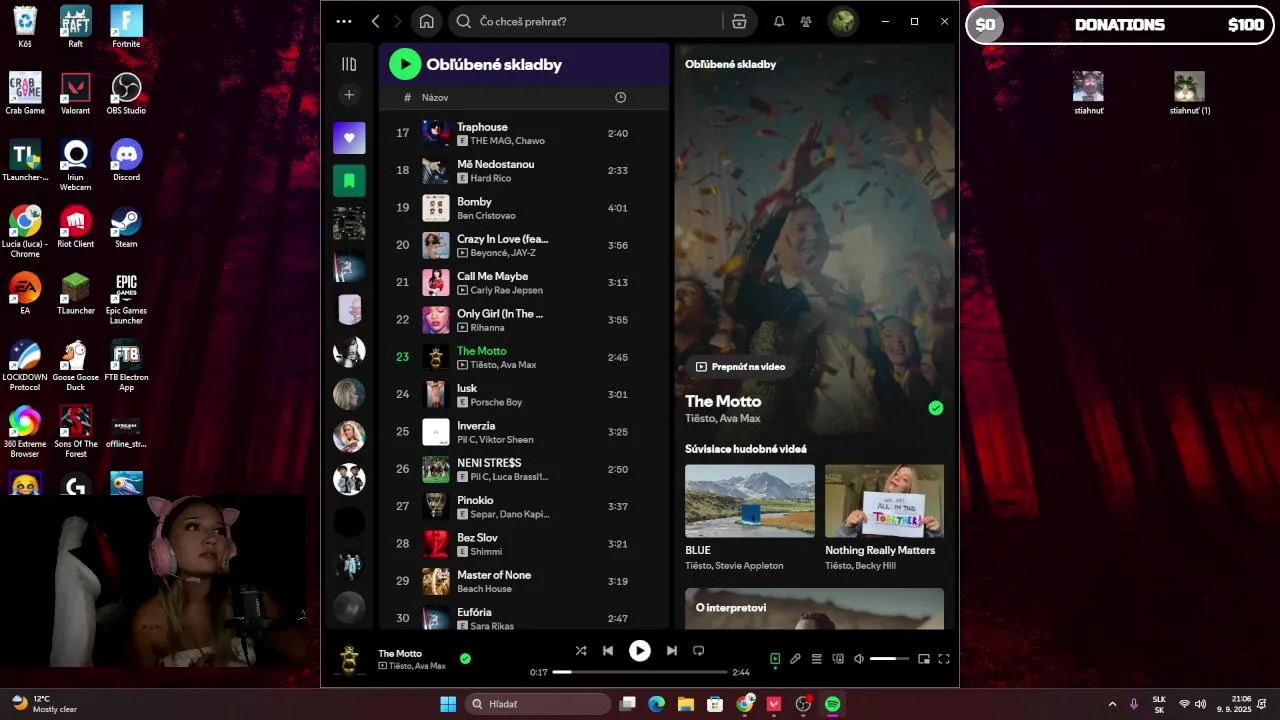The height and width of the screenshot is (720, 1280).
Task: Sort by the duration clock column icon
Action: click(620, 97)
